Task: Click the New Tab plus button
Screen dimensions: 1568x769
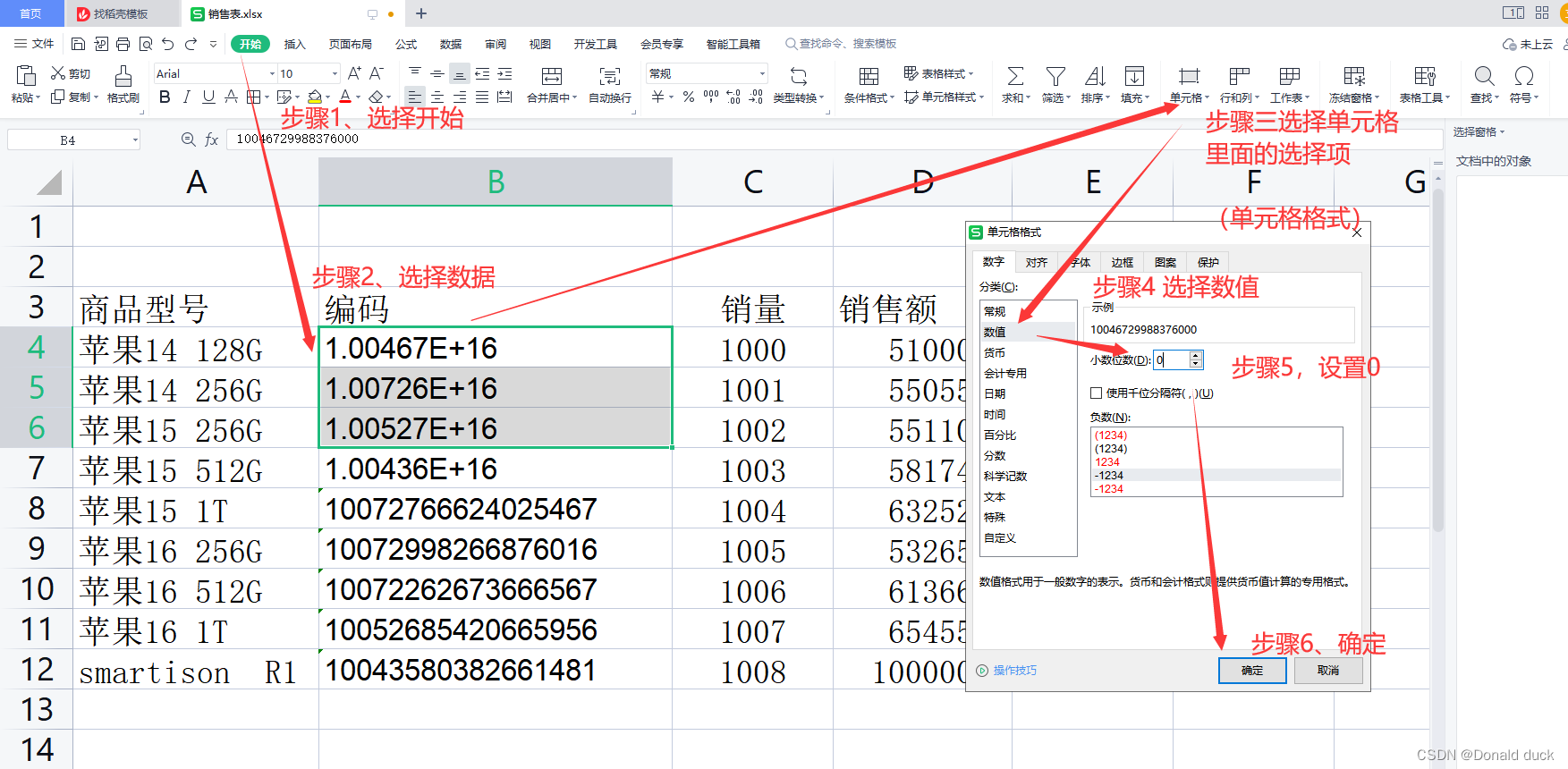Action: point(421,13)
